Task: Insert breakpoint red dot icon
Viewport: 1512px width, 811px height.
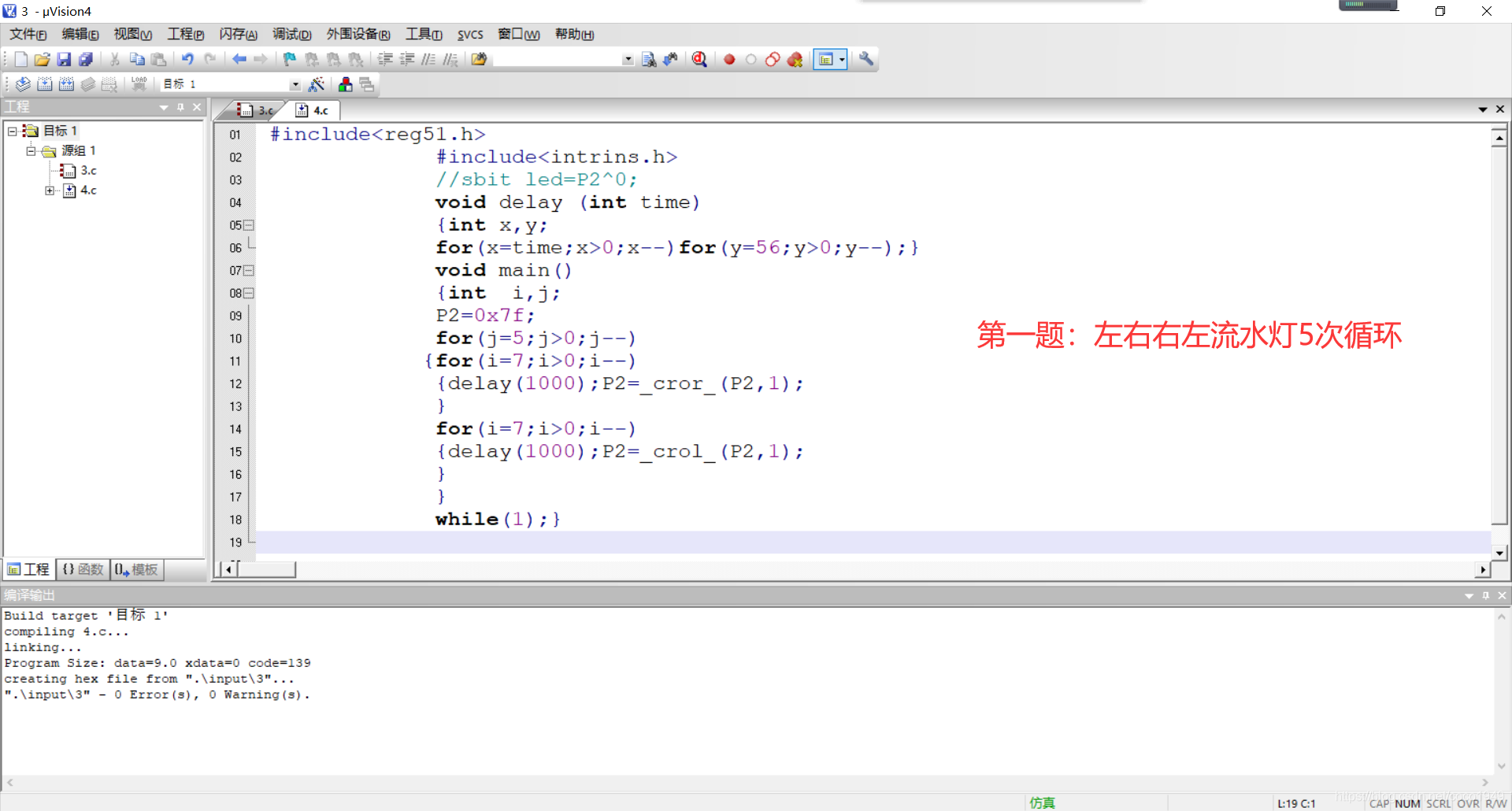Action: [x=729, y=59]
